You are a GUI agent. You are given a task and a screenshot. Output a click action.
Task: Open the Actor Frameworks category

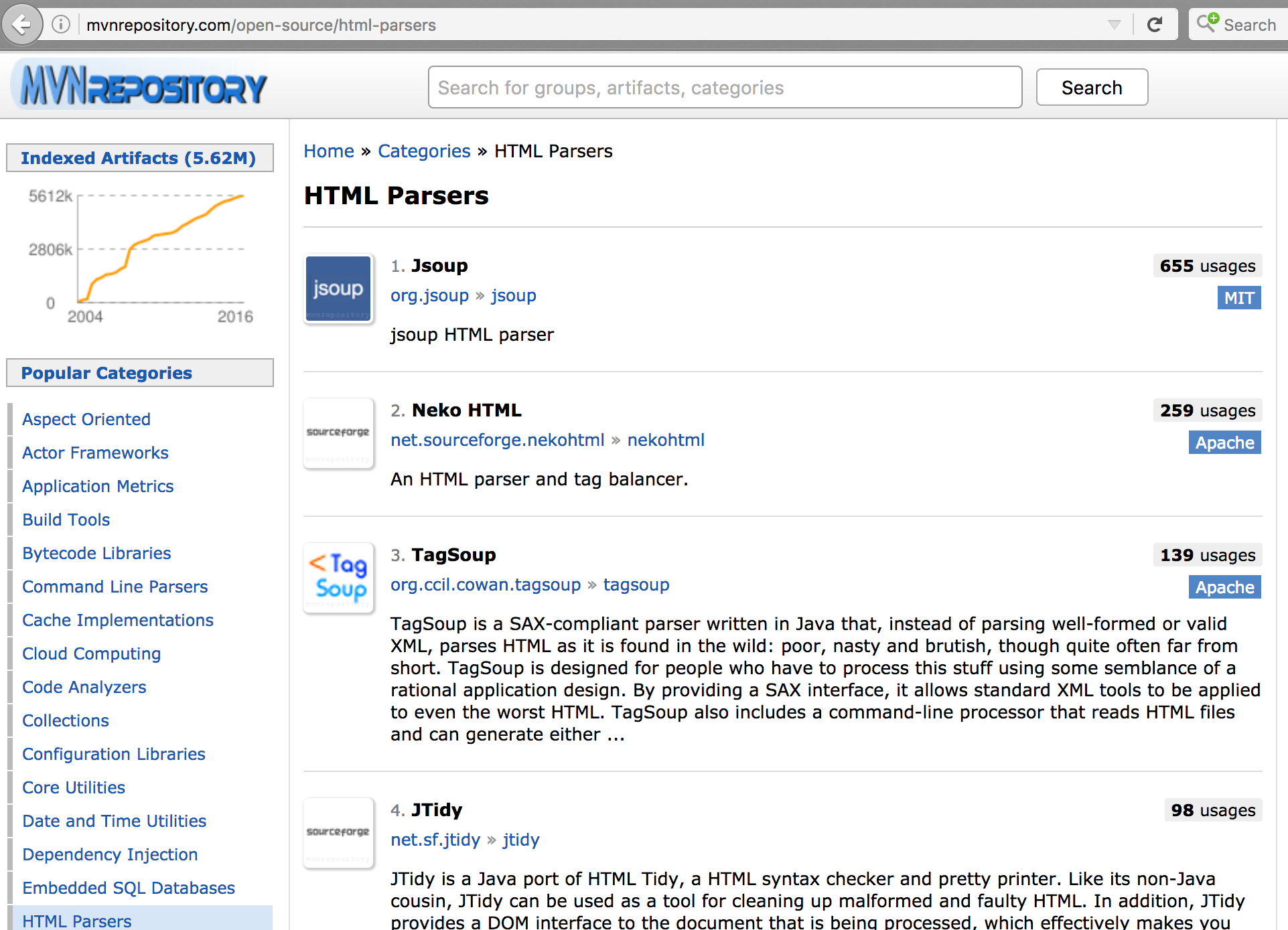[x=95, y=453]
